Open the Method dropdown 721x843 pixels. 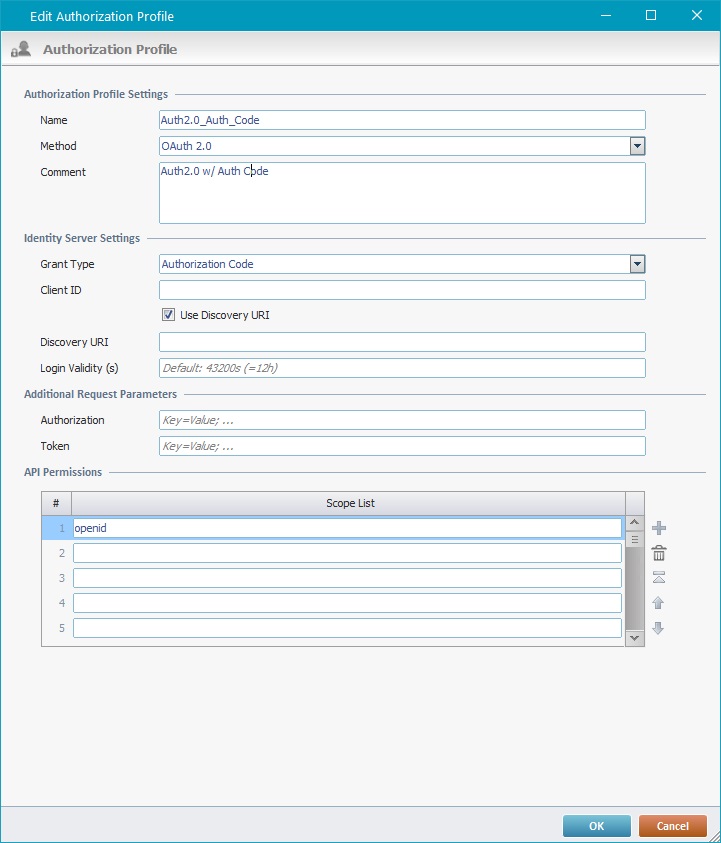pyautogui.click(x=637, y=146)
